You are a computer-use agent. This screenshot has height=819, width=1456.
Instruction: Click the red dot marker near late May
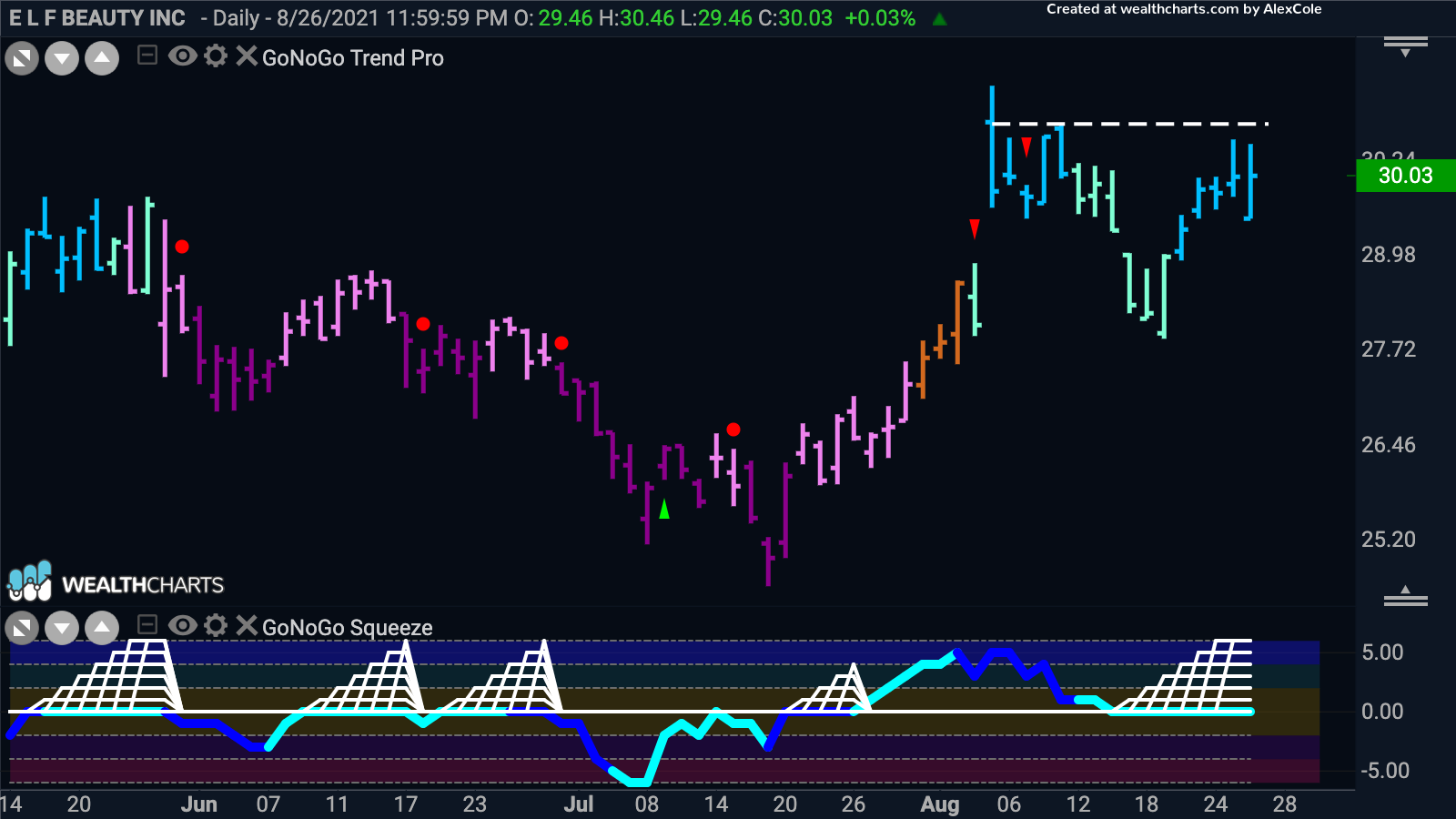point(182,247)
